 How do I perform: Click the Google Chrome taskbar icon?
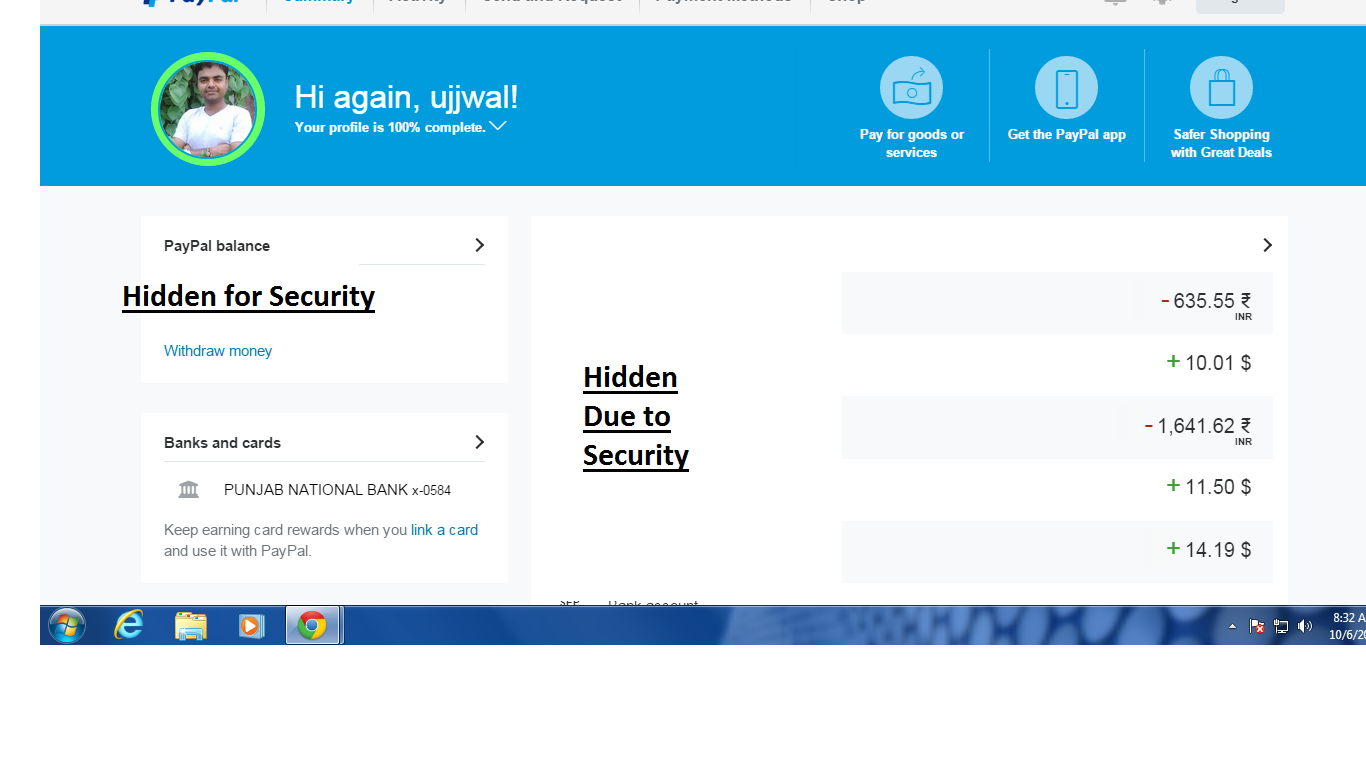point(313,626)
